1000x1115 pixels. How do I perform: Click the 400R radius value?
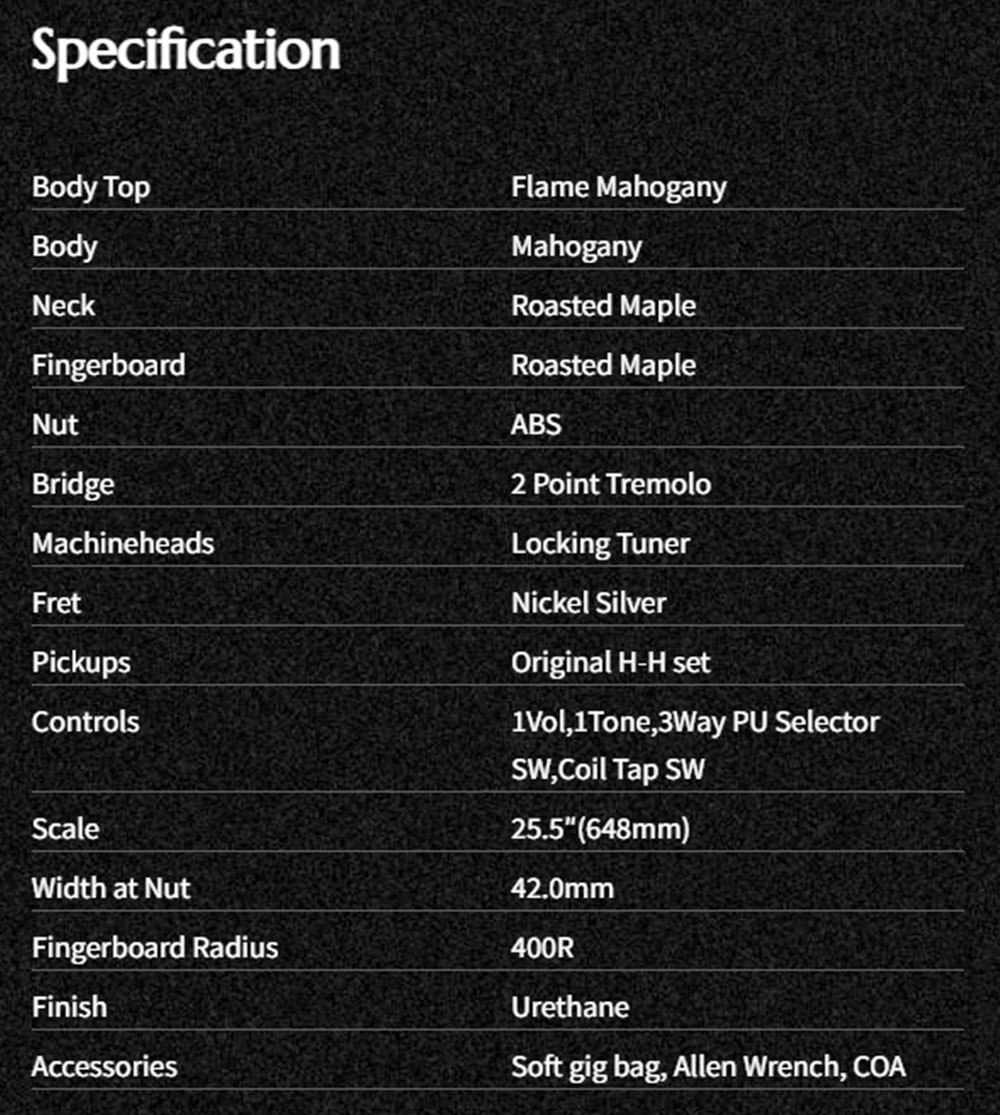tap(543, 948)
